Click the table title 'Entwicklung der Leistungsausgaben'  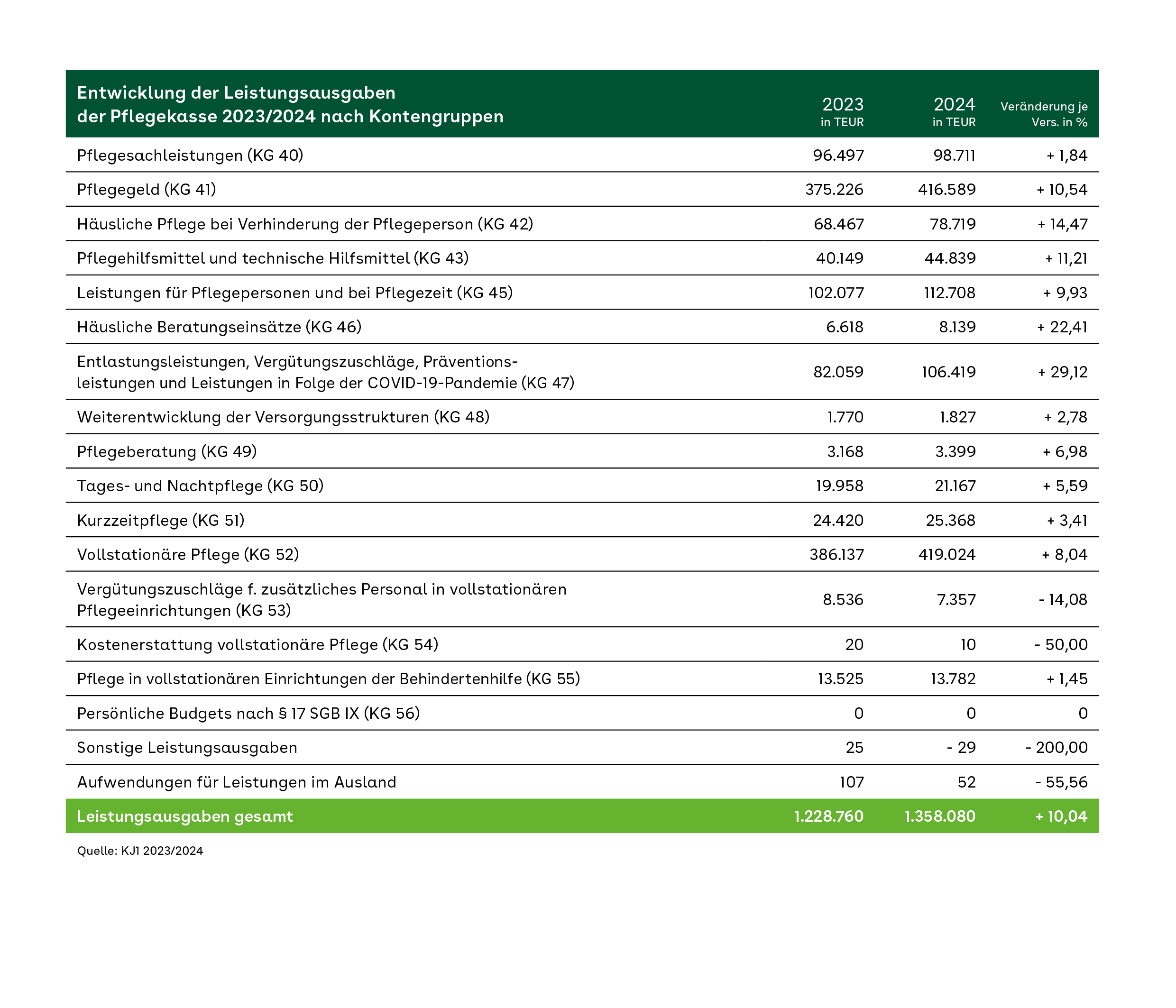coord(236,92)
